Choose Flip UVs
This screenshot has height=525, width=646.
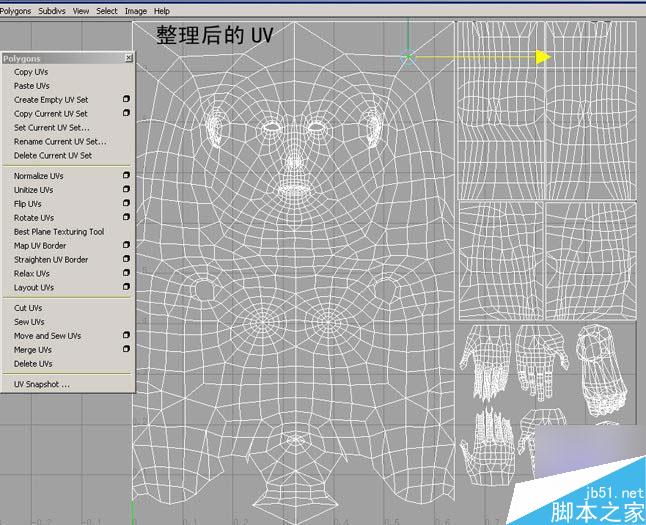(28, 204)
